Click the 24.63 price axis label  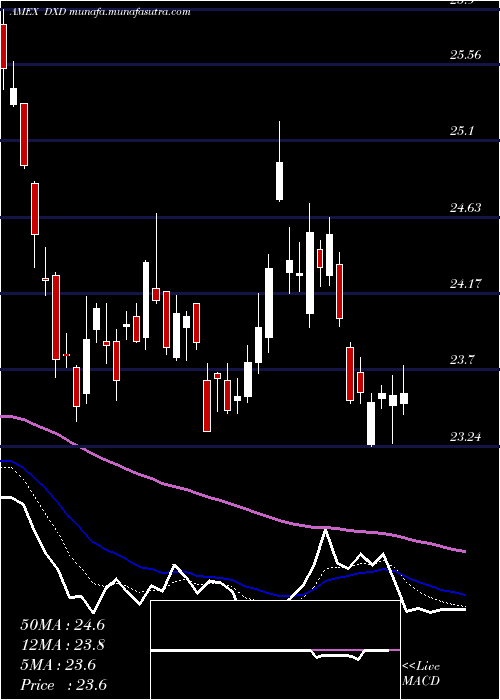(466, 207)
